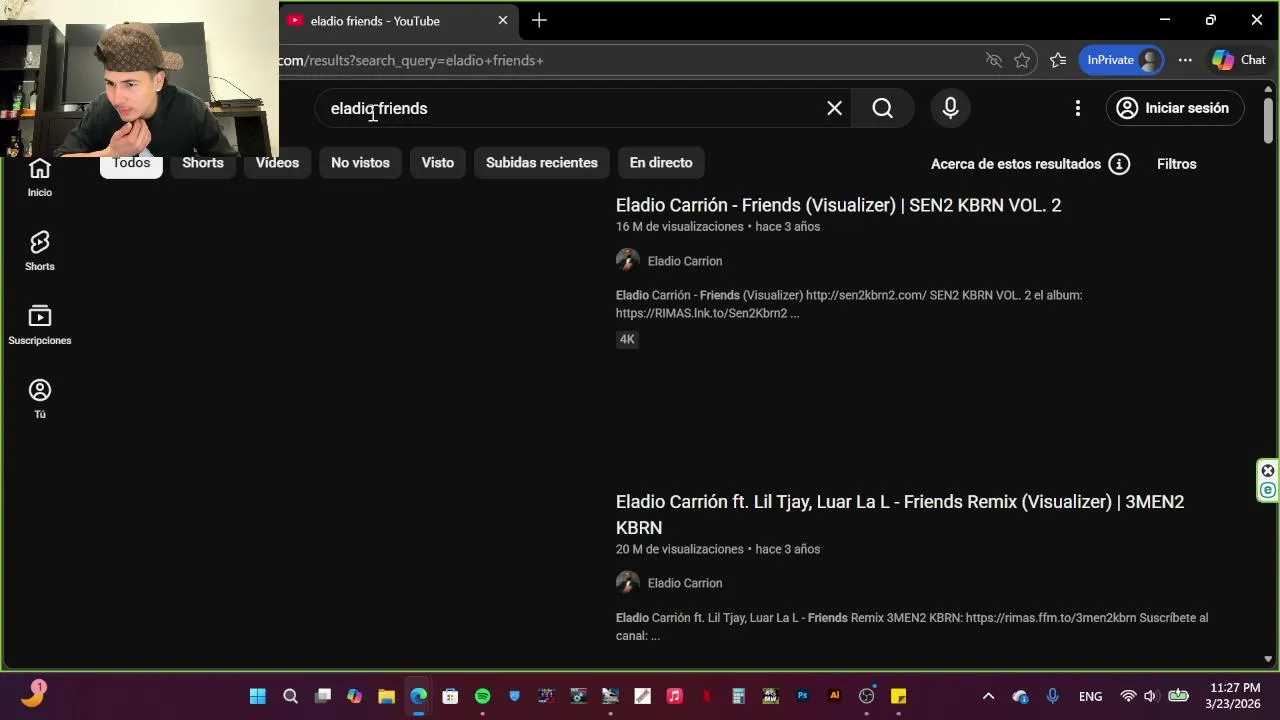
Task: Click the 4K badge on first result
Action: (x=627, y=339)
